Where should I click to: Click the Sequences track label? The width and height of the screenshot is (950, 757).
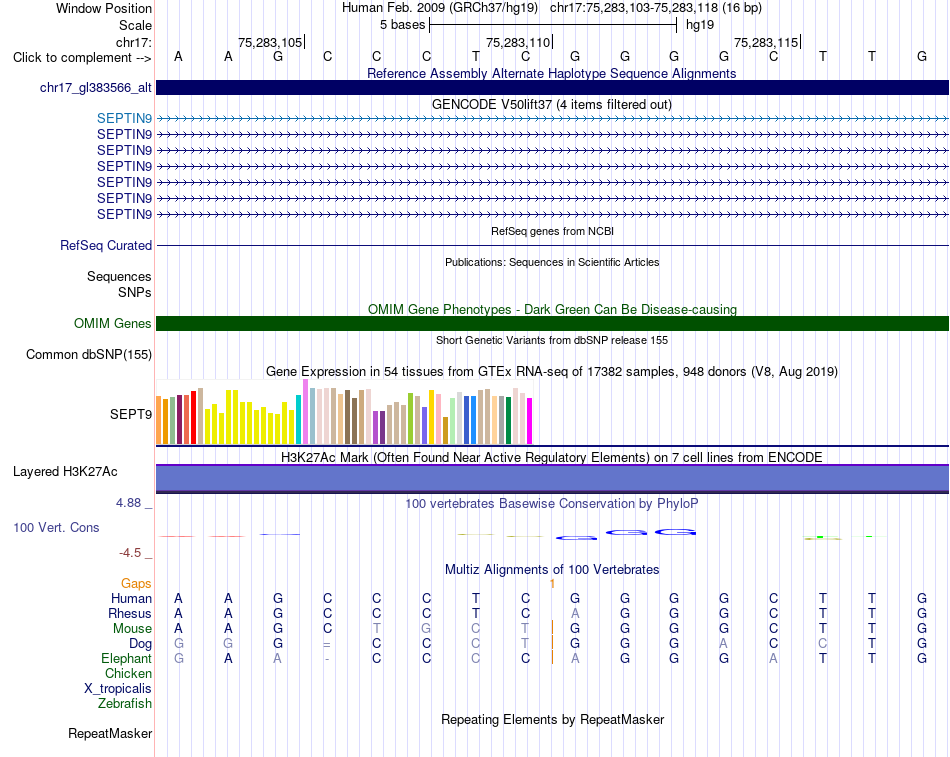click(119, 276)
